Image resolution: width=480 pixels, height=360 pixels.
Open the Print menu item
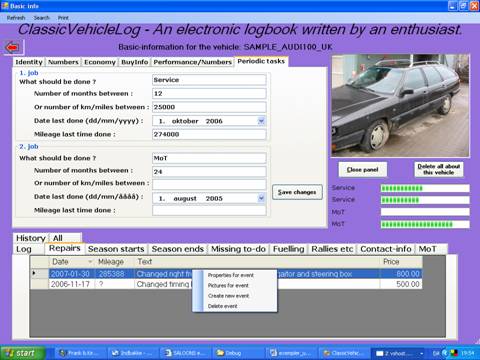(63, 18)
